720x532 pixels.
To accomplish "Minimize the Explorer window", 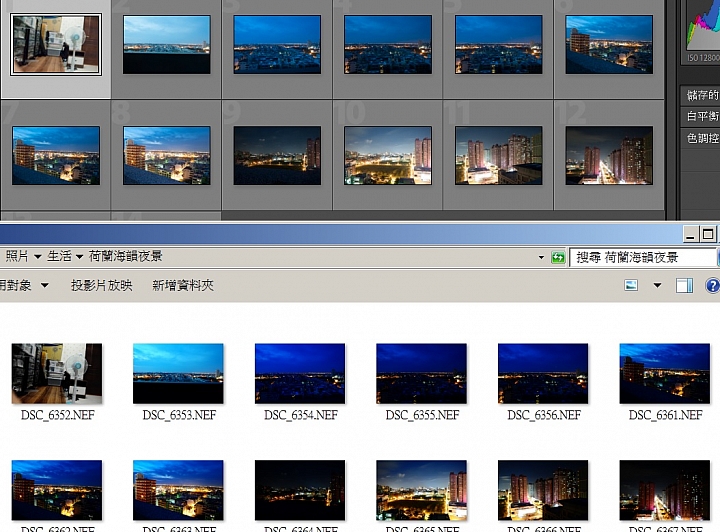I will click(690, 235).
